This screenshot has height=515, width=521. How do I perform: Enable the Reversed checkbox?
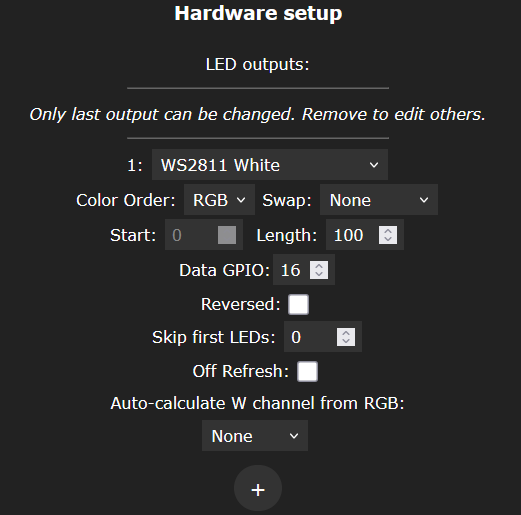[298, 304]
